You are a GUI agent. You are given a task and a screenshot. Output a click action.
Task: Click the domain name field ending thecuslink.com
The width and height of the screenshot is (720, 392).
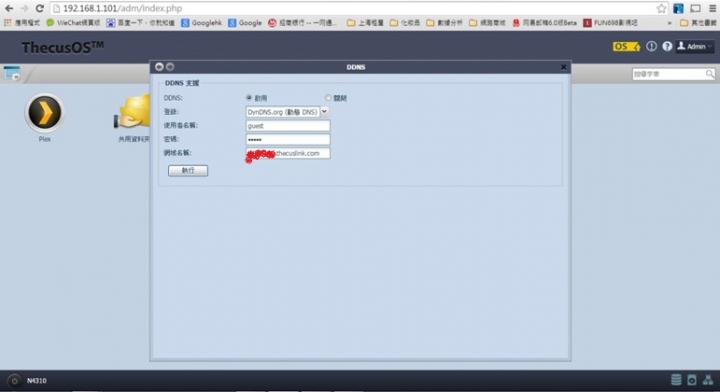click(x=288, y=153)
